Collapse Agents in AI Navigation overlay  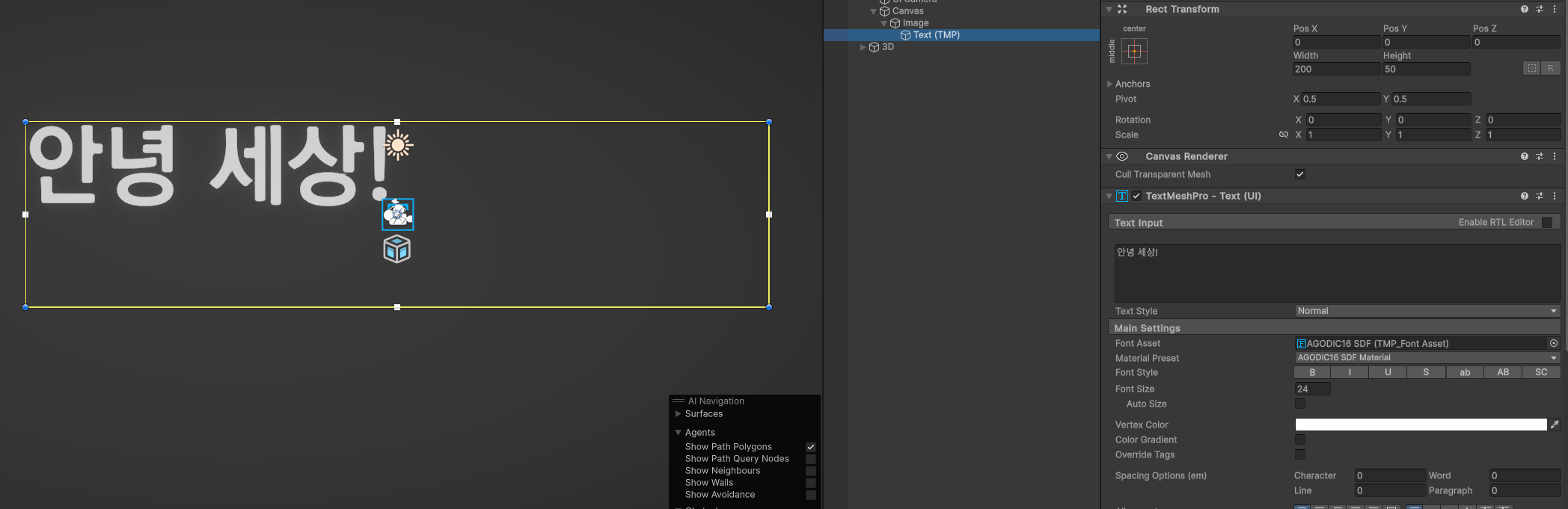click(x=679, y=433)
